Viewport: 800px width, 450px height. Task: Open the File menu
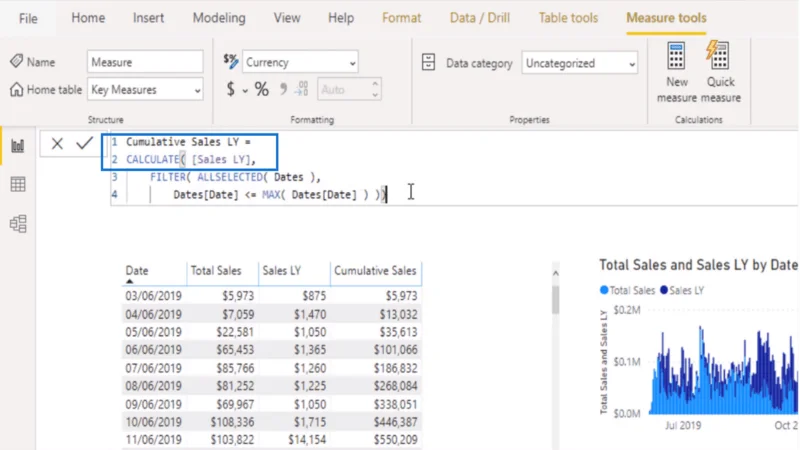tap(28, 18)
